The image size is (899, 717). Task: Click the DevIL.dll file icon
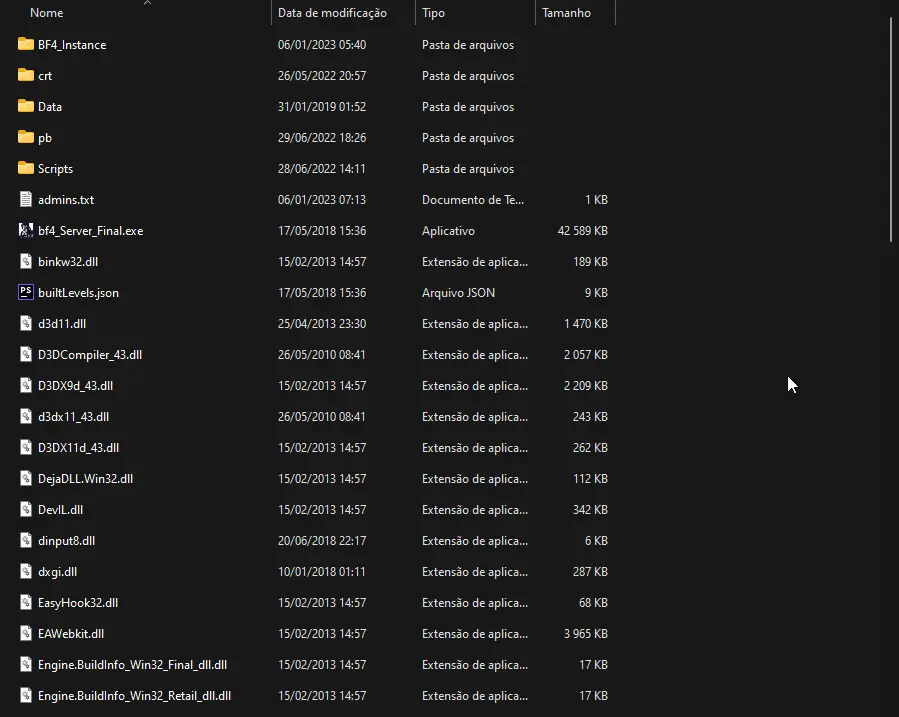click(26, 509)
